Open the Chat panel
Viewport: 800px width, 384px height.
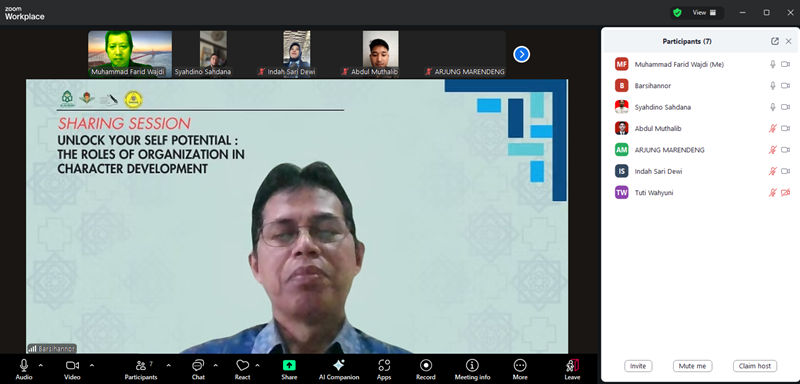coord(198,369)
